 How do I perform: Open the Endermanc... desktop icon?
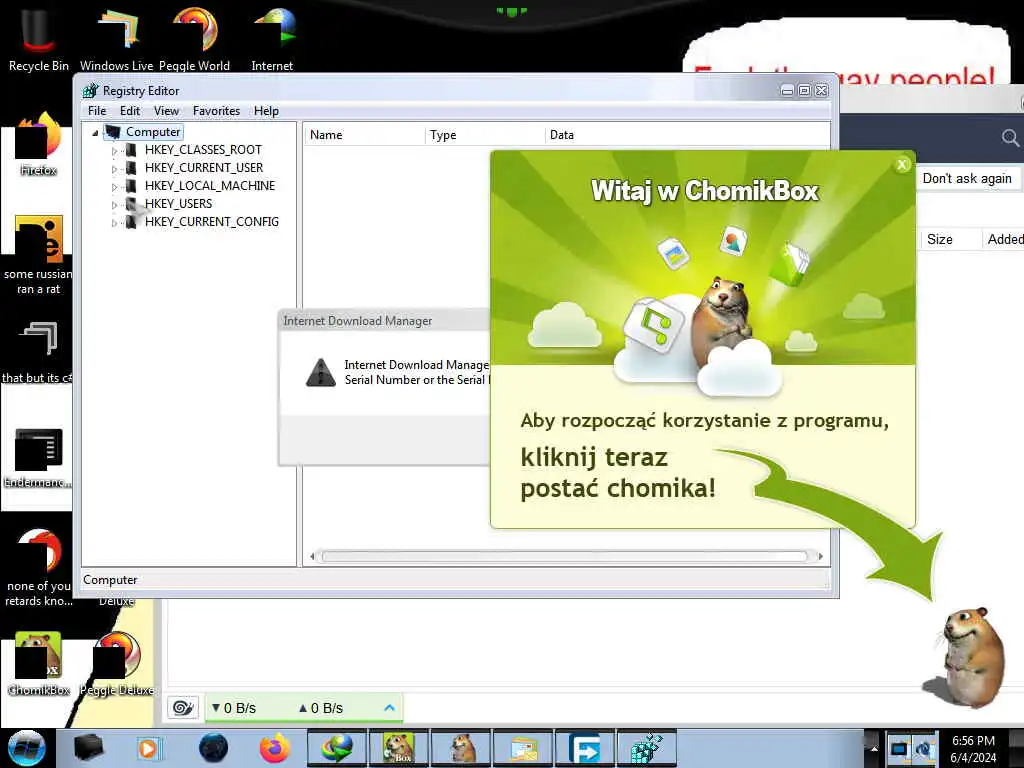[38, 457]
